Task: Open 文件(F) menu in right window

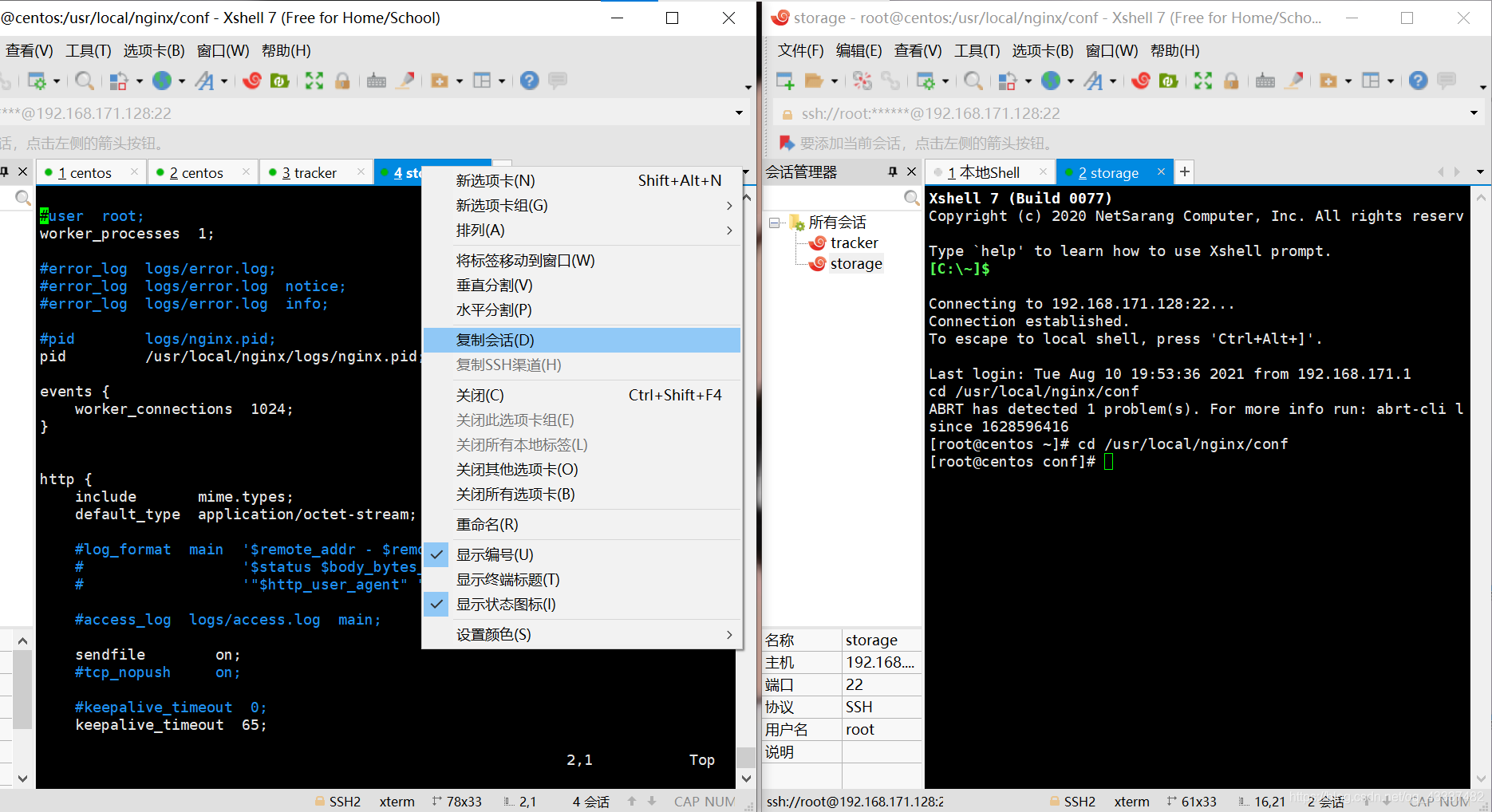Action: coord(800,51)
